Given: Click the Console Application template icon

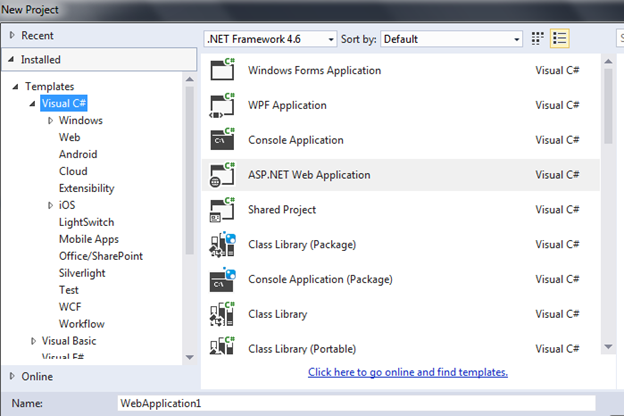Looking at the screenshot, I should (x=222, y=139).
